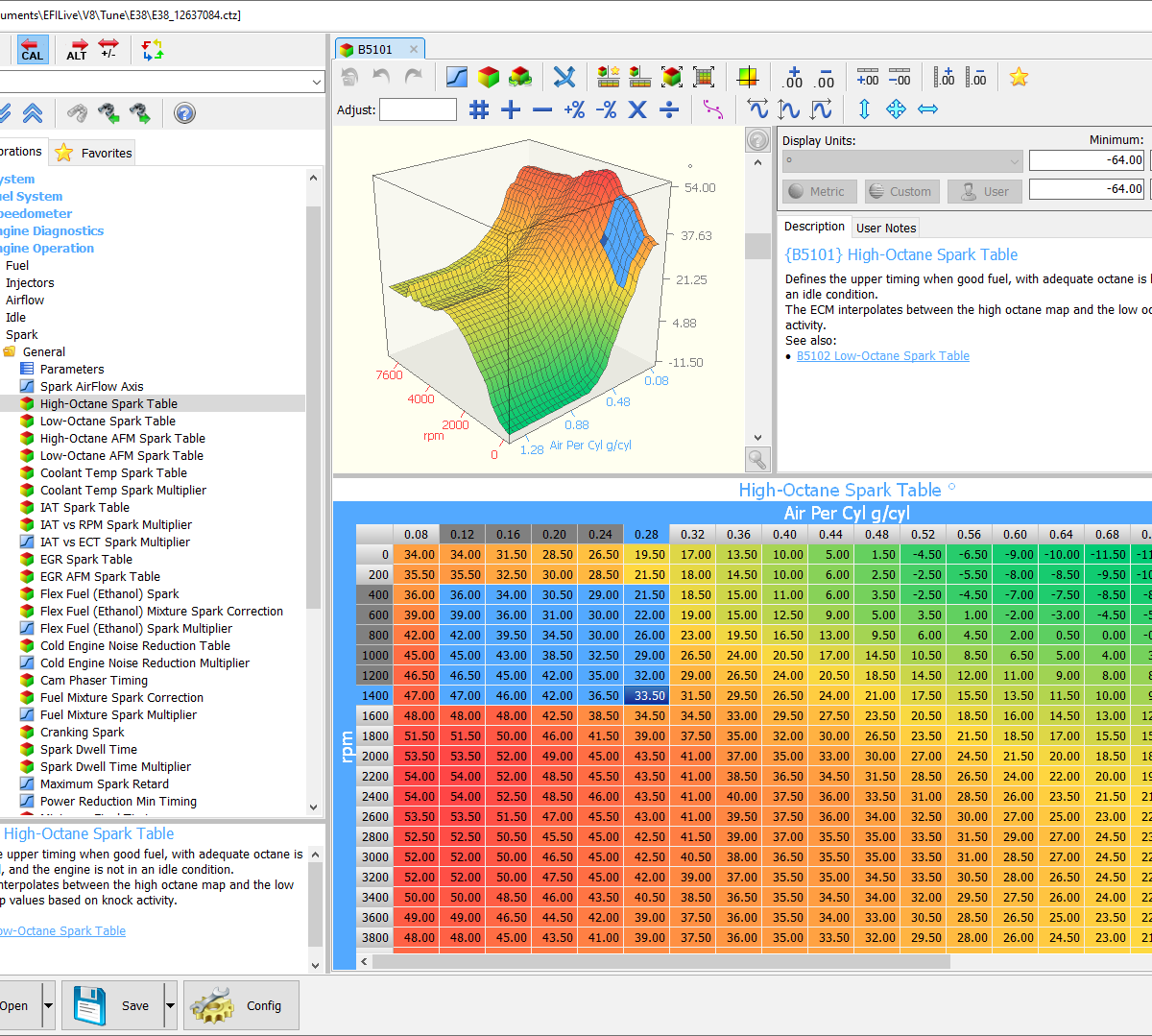Click the divide adjust icon

[x=669, y=109]
